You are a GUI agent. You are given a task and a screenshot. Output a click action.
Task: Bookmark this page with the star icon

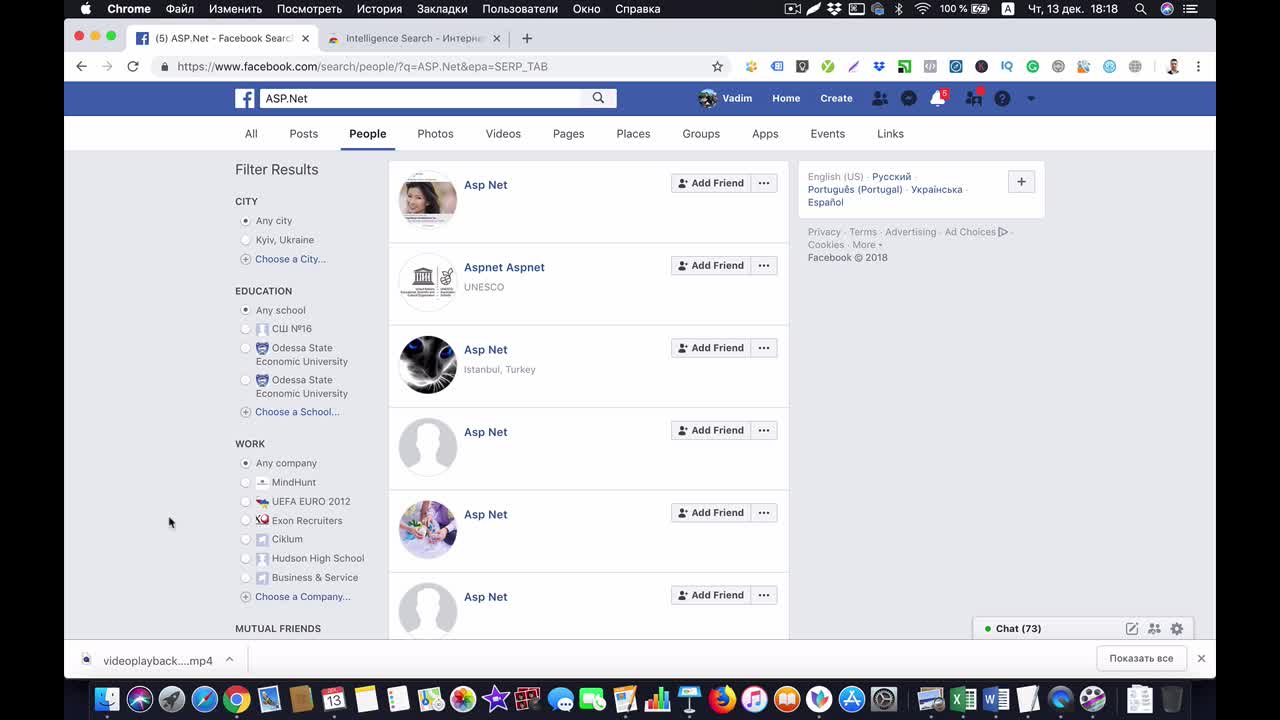(x=717, y=66)
